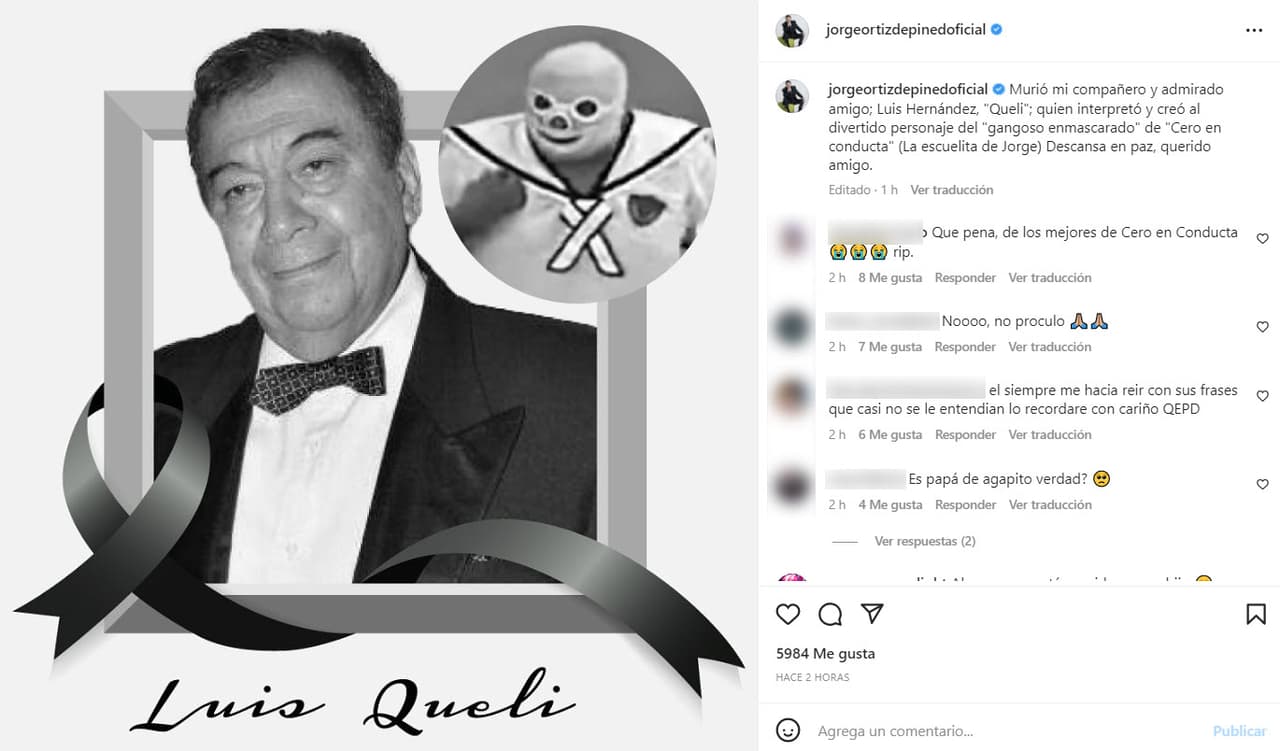Open the three-dot options menu
Viewport: 1280px width, 751px height.
point(1254,31)
